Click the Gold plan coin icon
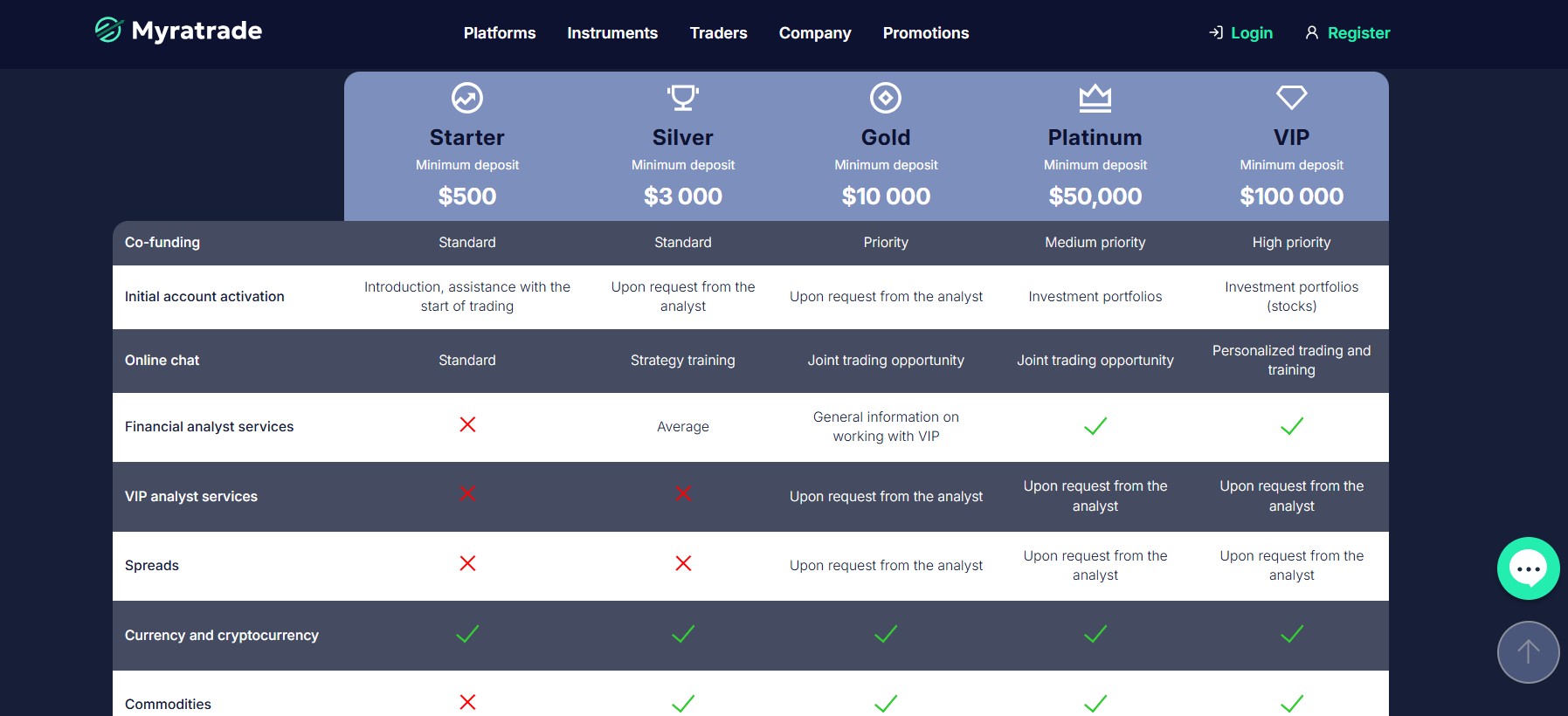This screenshot has height=716, width=1568. 886,98
